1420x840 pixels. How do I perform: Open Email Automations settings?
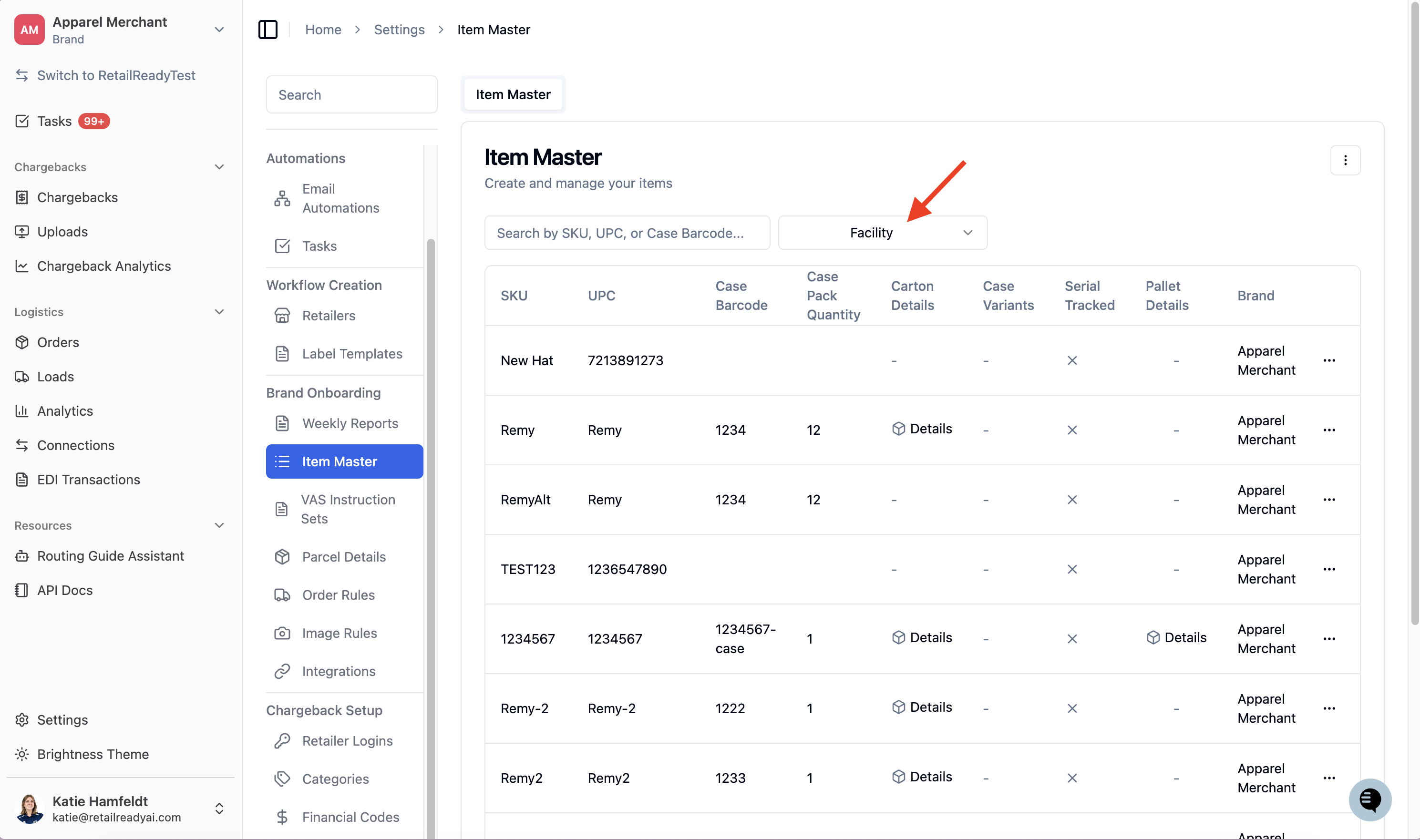(x=344, y=199)
